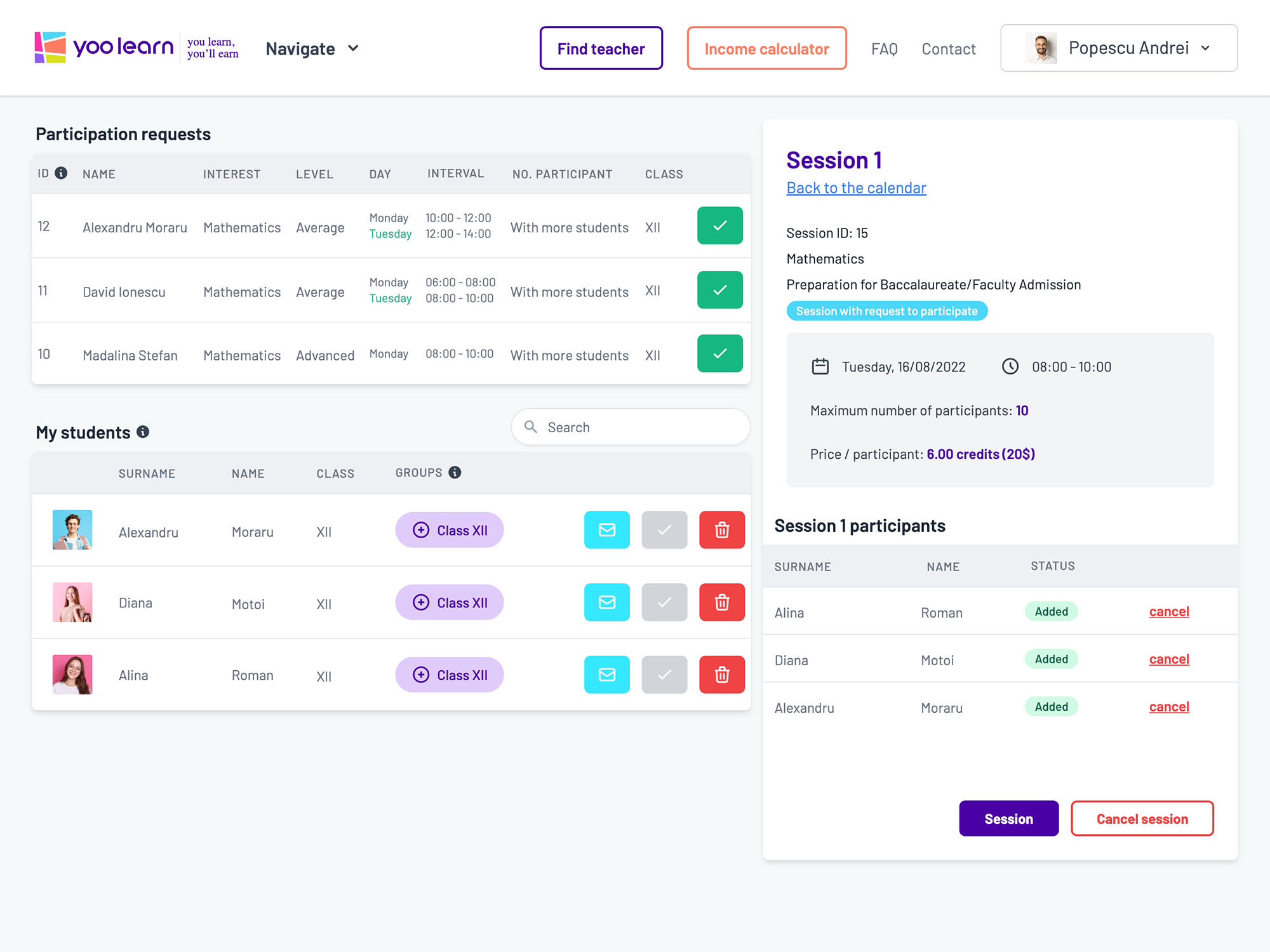
Task: Expand the Navigate dropdown menu
Action: pyautogui.click(x=312, y=49)
